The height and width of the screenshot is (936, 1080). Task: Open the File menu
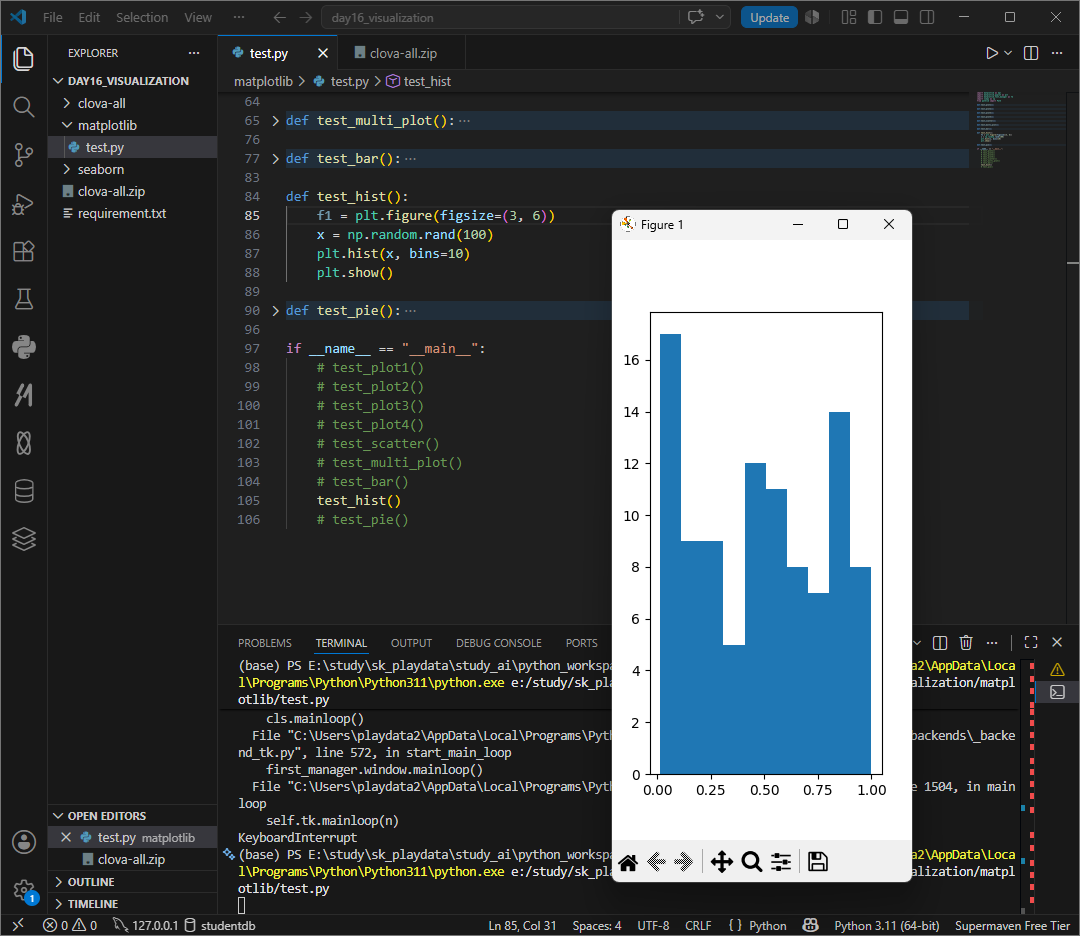[x=52, y=17]
